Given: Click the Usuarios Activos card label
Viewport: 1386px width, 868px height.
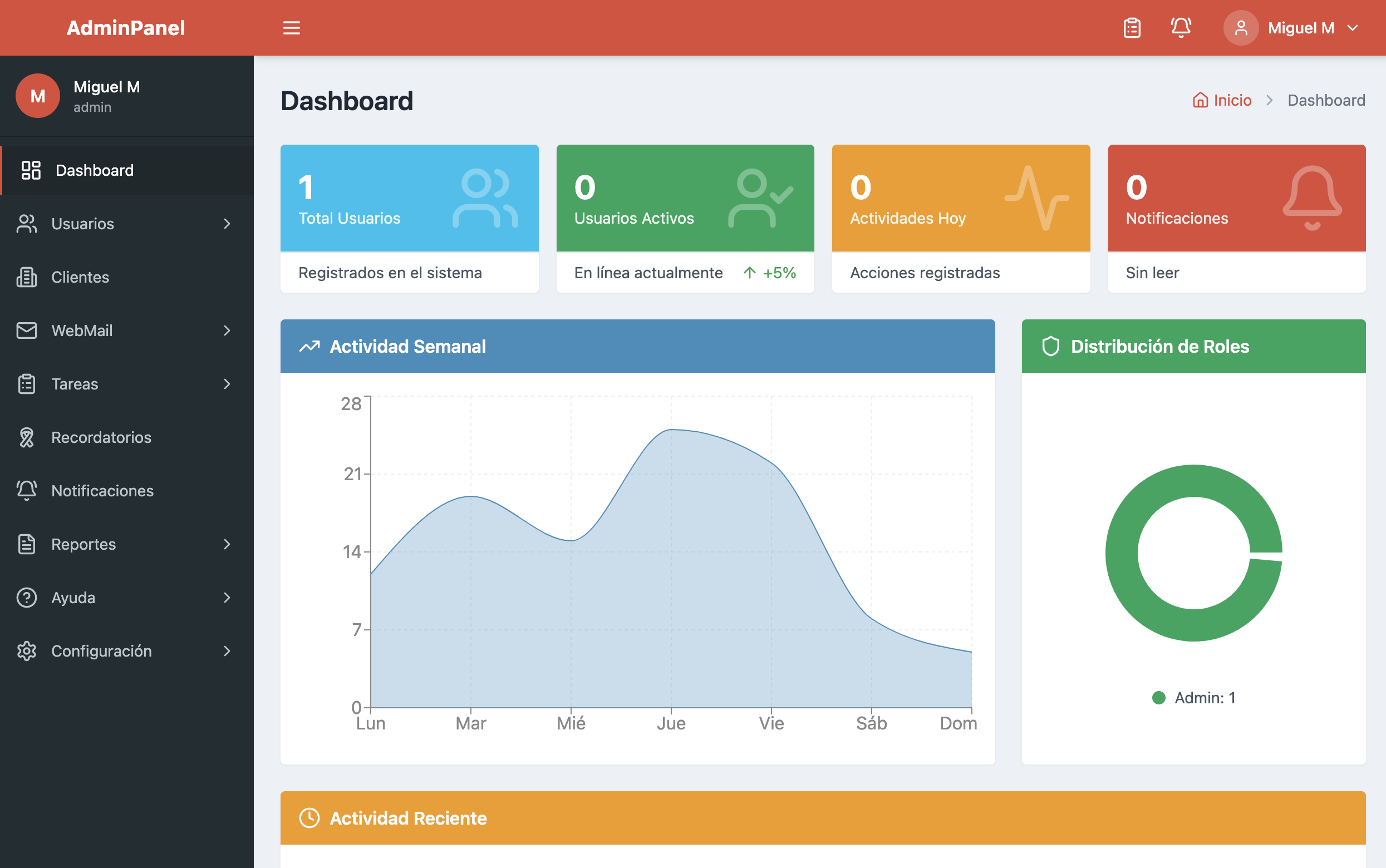Looking at the screenshot, I should pos(634,218).
